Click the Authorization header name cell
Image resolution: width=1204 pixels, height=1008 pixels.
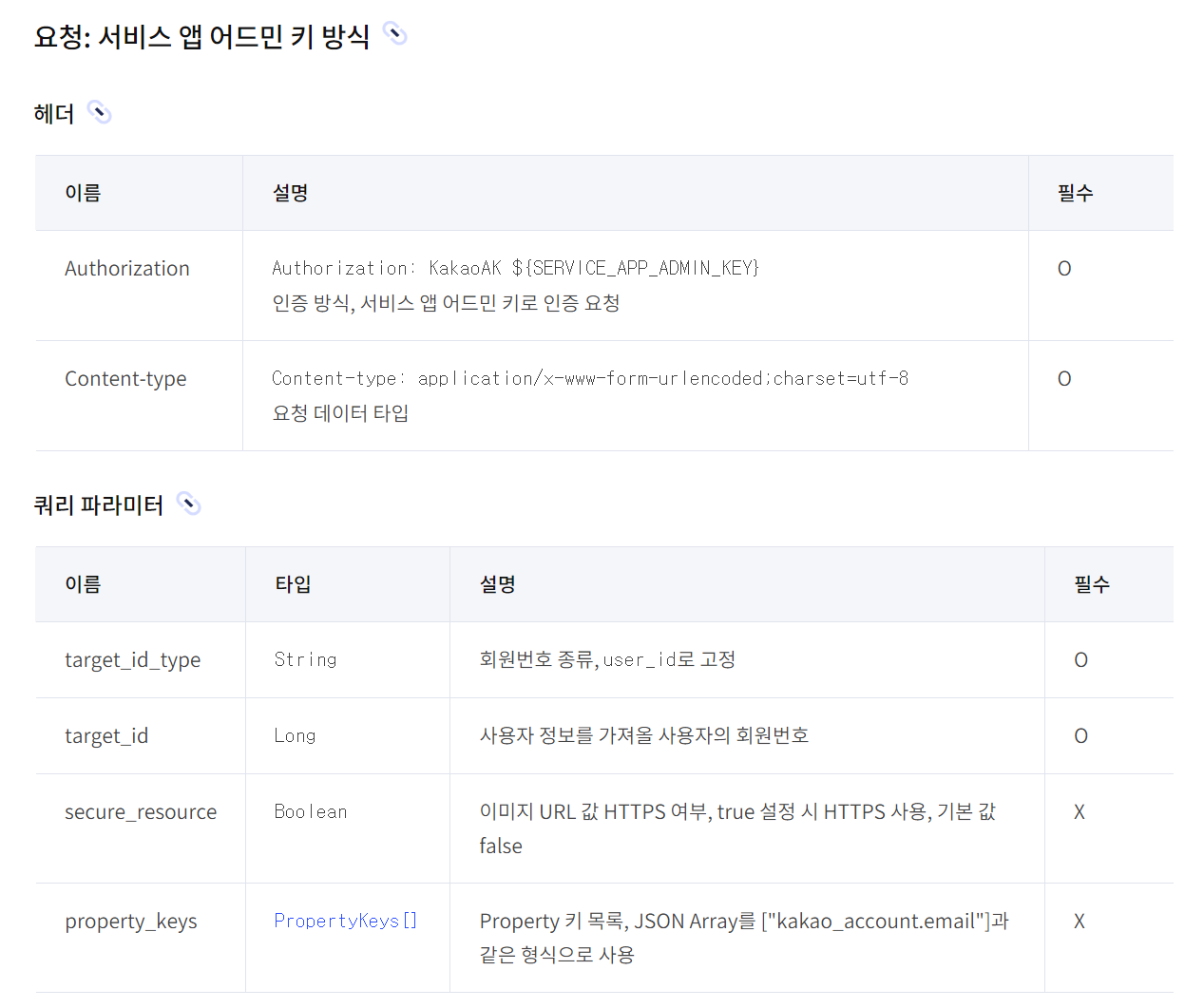127,269
